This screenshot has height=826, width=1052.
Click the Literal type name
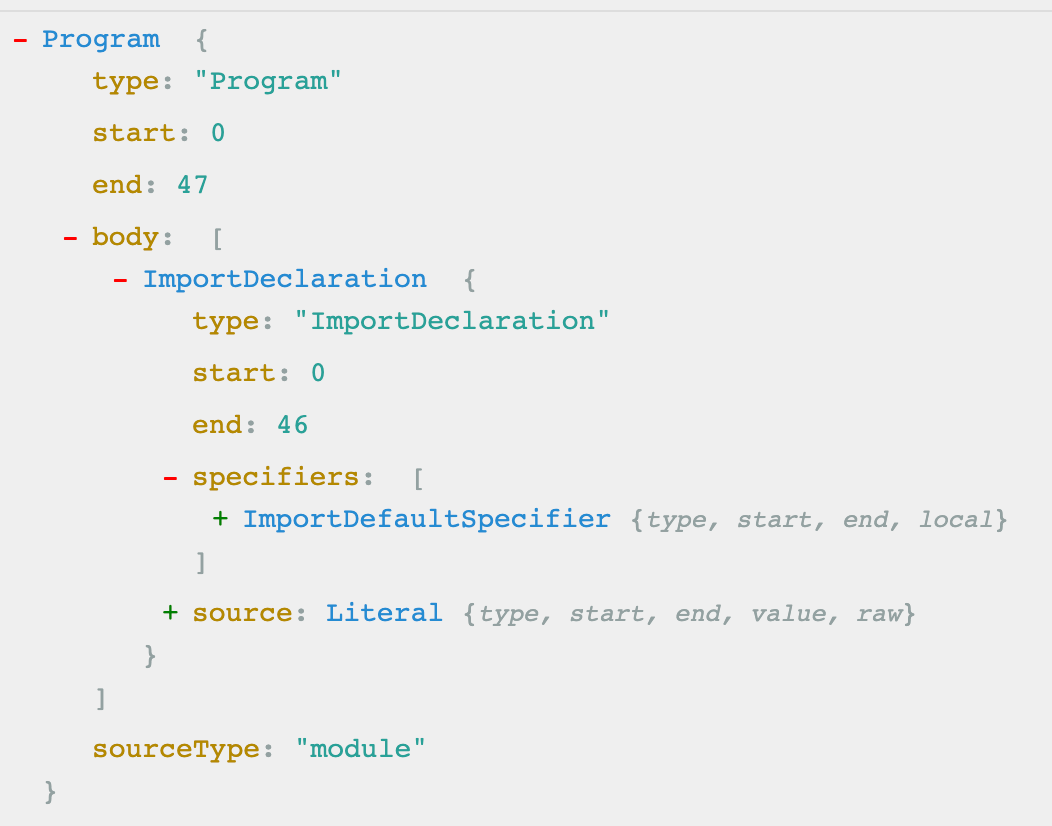(383, 613)
